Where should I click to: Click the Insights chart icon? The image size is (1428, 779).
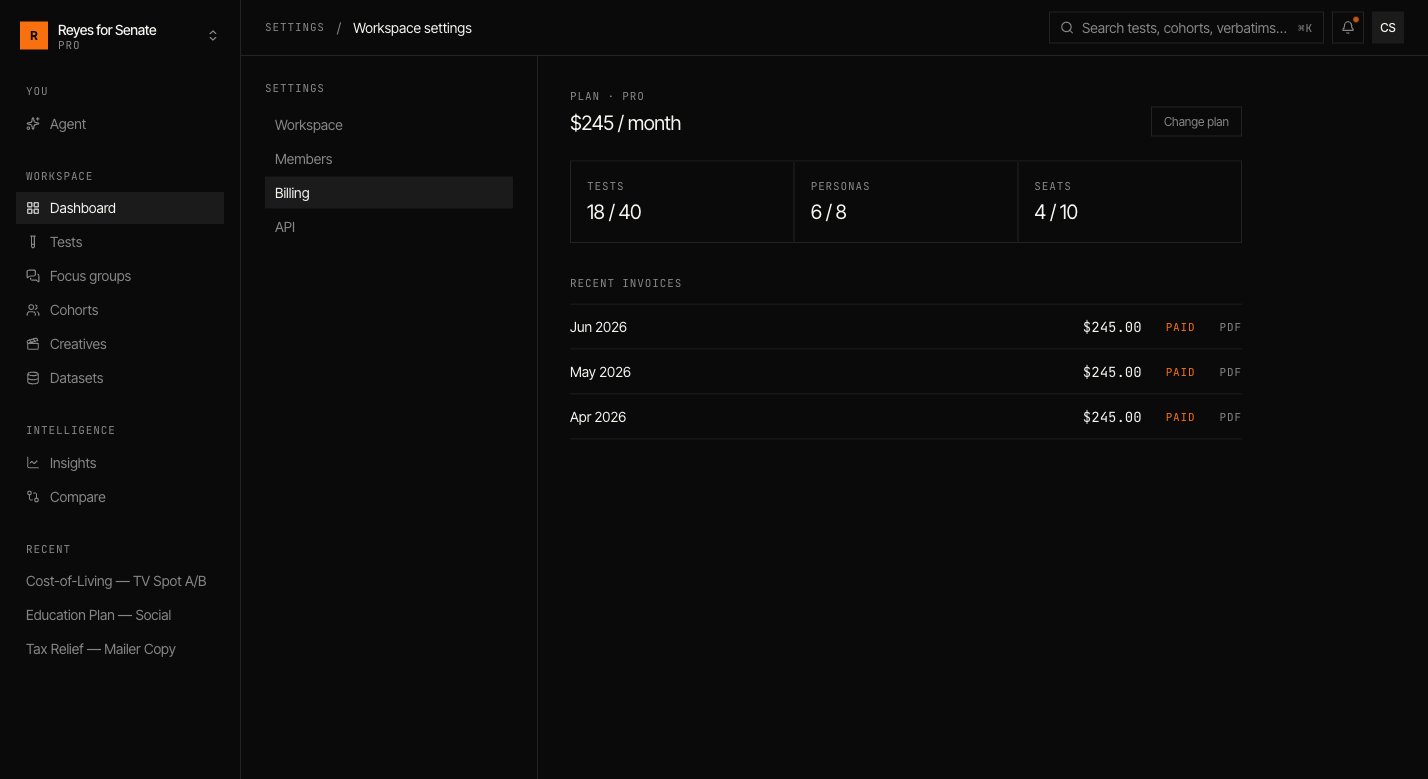pos(33,463)
